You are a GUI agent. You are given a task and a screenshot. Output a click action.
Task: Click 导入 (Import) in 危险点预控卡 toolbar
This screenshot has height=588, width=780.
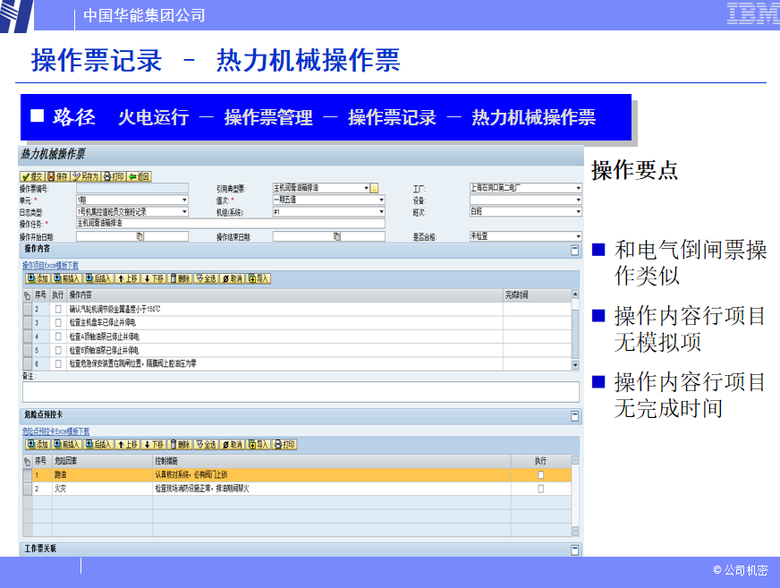click(259, 443)
